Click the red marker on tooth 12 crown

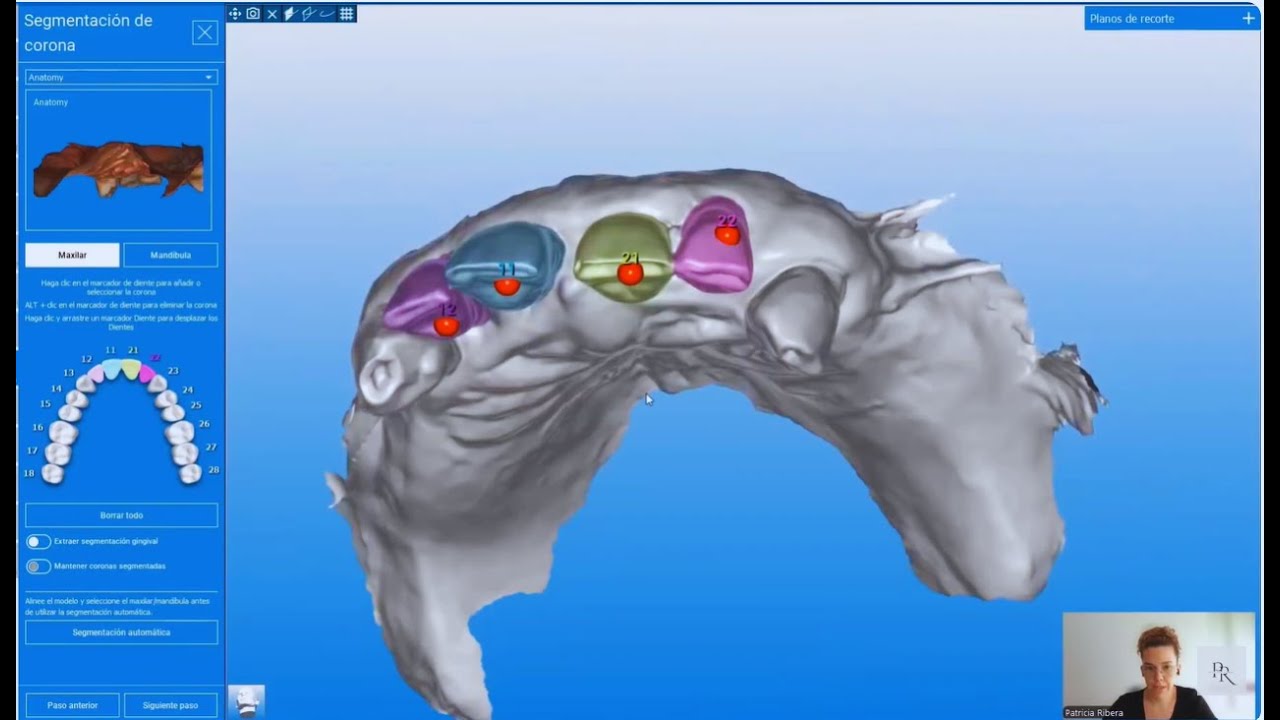pos(446,325)
